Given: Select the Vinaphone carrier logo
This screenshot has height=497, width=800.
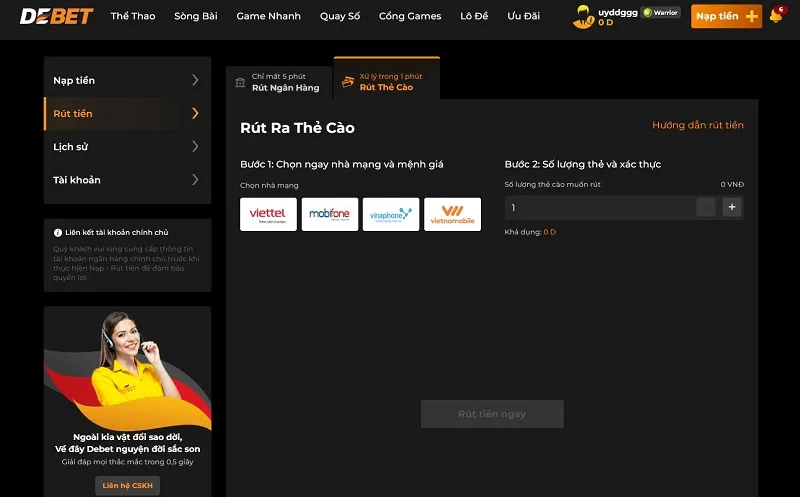Looking at the screenshot, I should 391,214.
